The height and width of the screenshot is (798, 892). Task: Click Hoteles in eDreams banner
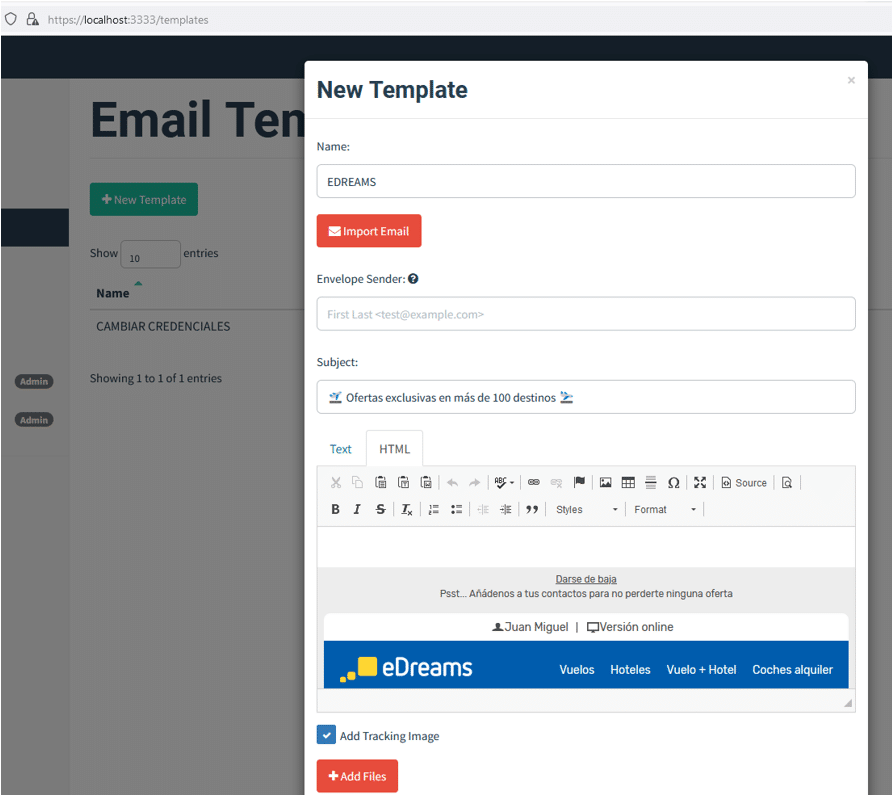pos(630,669)
